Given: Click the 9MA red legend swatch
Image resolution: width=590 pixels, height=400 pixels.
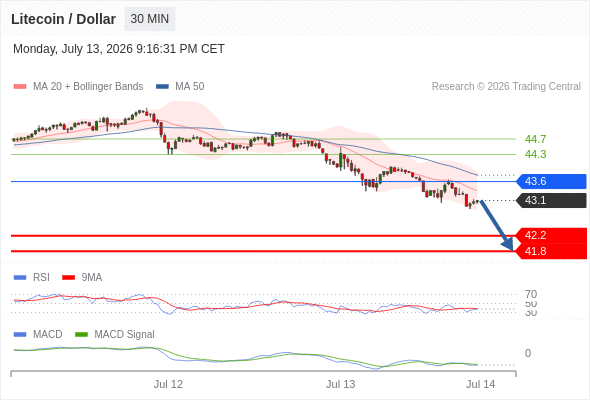Looking at the screenshot, I should click(x=68, y=278).
